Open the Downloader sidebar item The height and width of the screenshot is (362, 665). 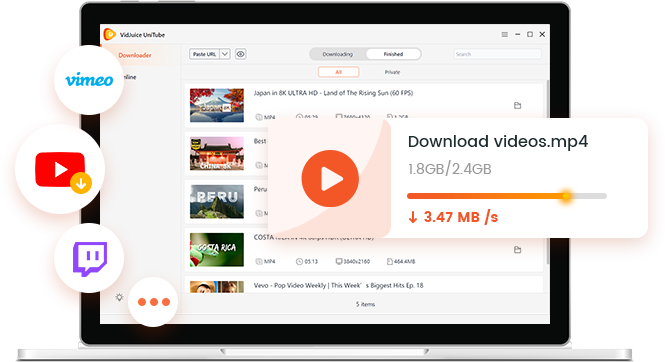pyautogui.click(x=135, y=55)
